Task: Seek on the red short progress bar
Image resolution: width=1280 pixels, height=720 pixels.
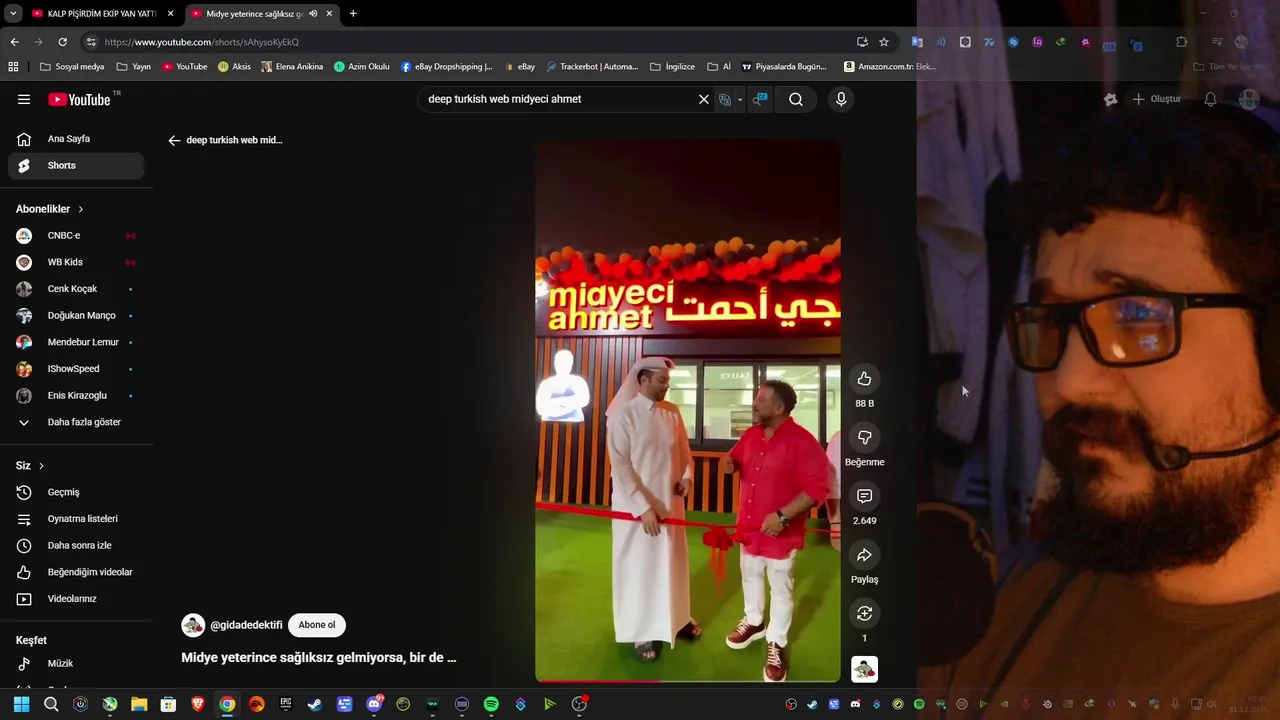Action: click(688, 680)
